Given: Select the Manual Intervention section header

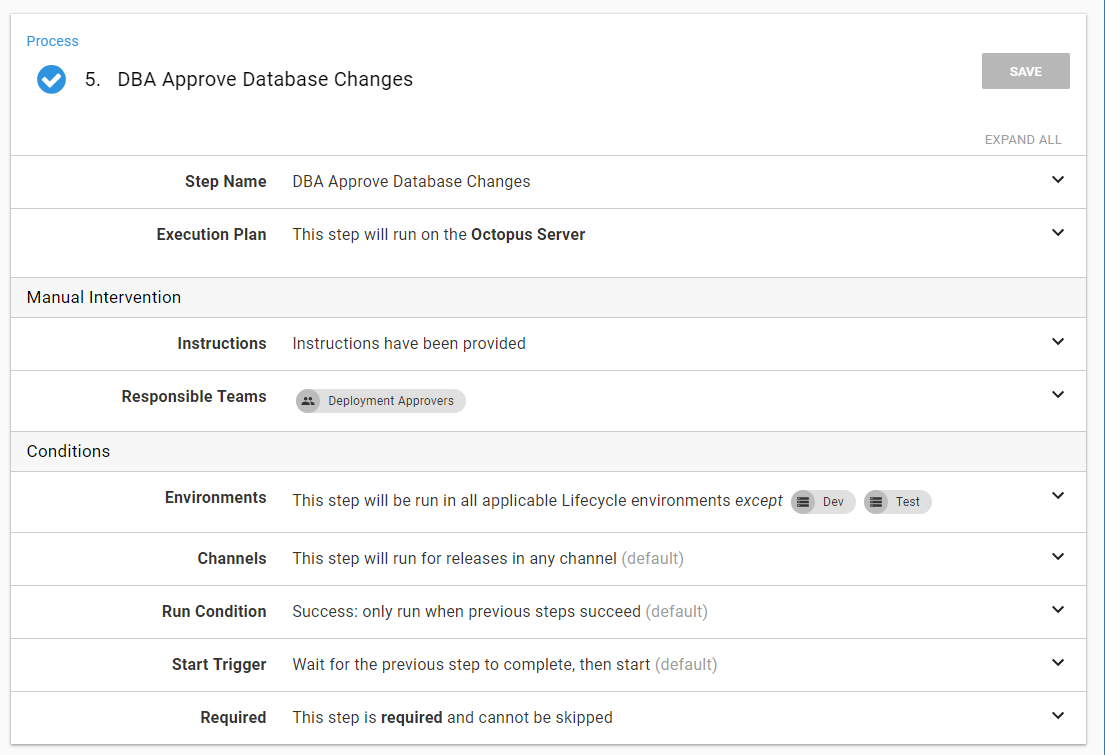Looking at the screenshot, I should pos(104,297).
